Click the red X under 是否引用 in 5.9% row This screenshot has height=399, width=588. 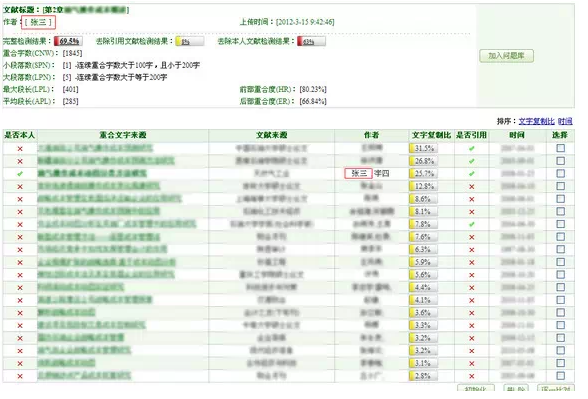click(472, 262)
